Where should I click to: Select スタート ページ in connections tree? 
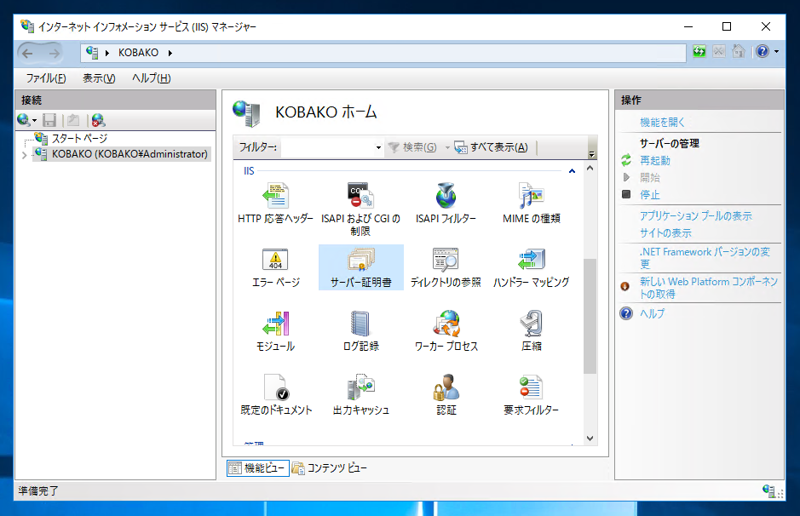pyautogui.click(x=80, y=138)
